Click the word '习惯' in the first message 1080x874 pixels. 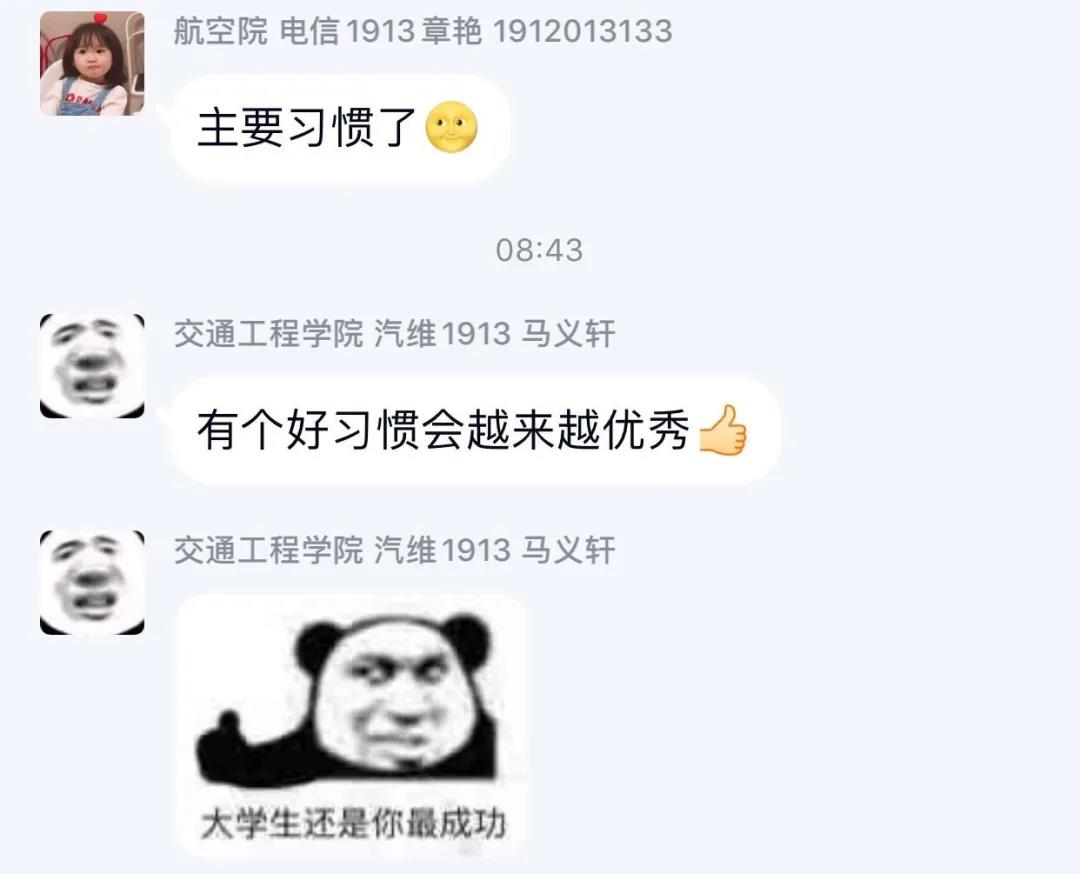point(330,128)
